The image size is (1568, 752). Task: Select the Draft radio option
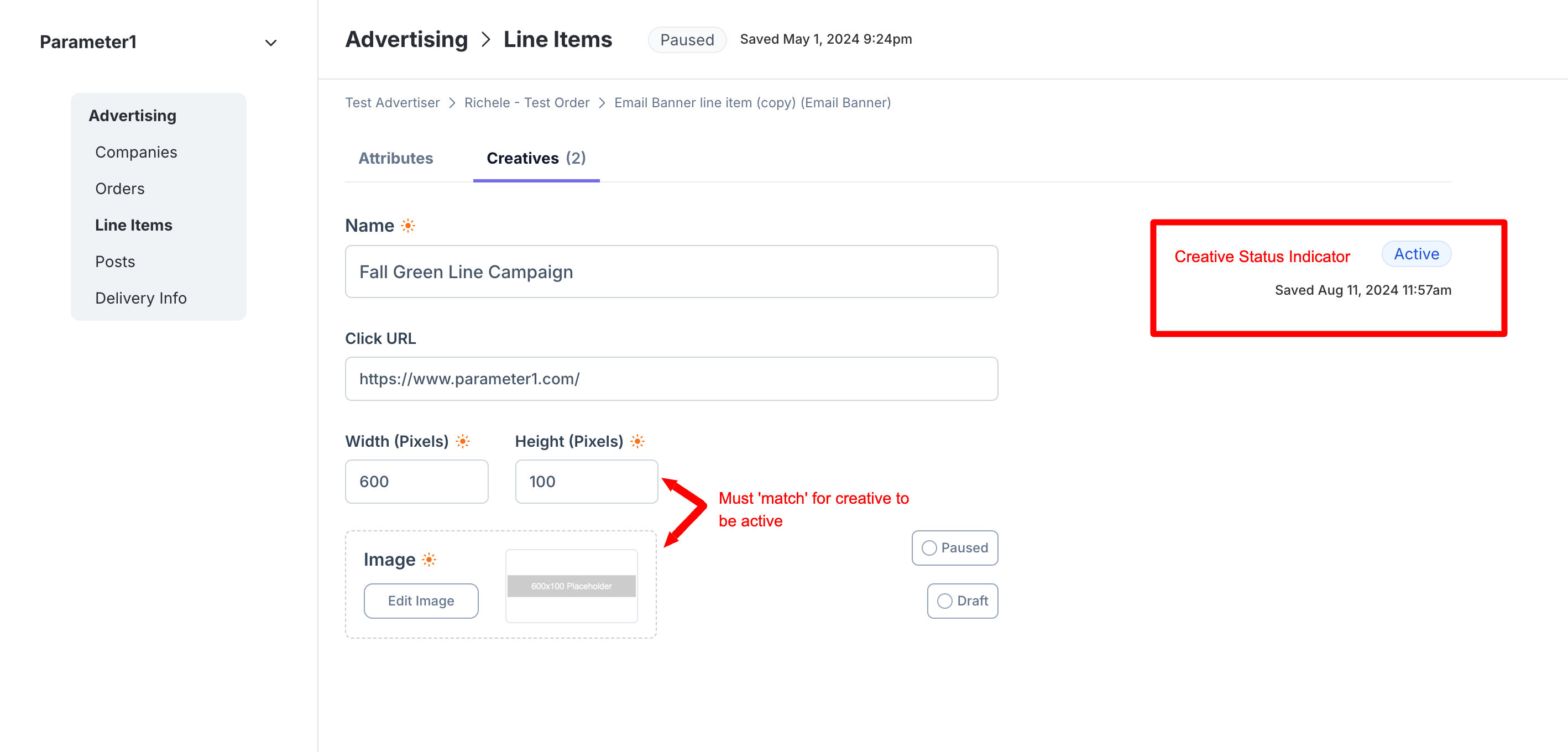click(944, 601)
